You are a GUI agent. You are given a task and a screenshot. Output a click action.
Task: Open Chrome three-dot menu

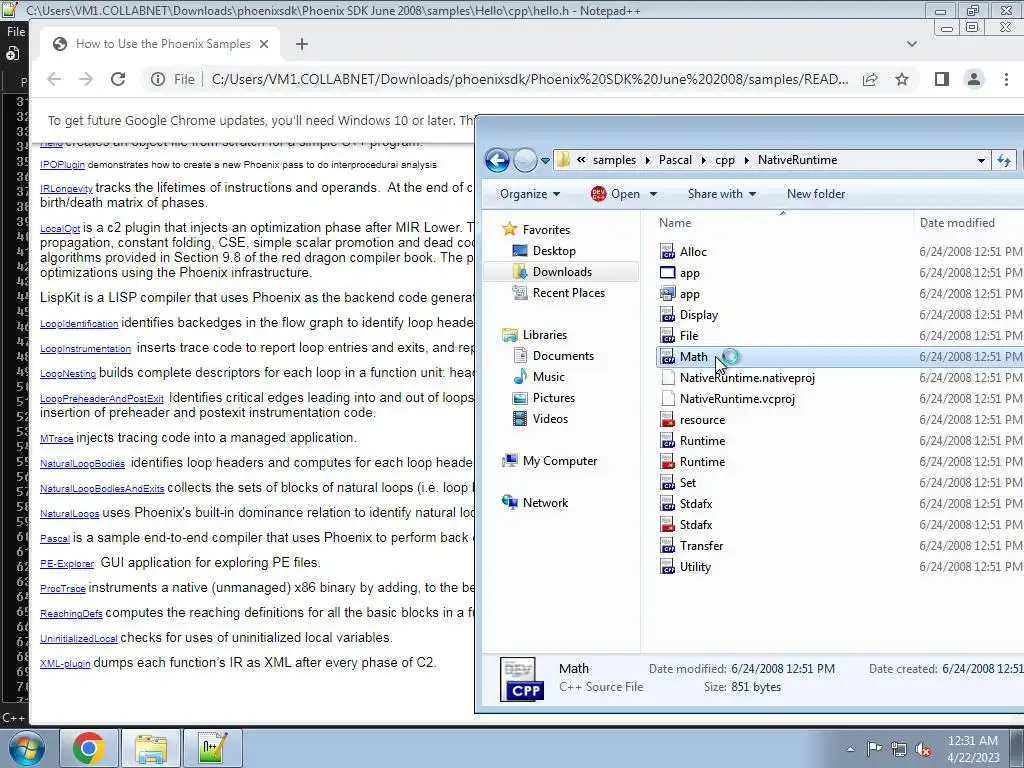(1006, 79)
